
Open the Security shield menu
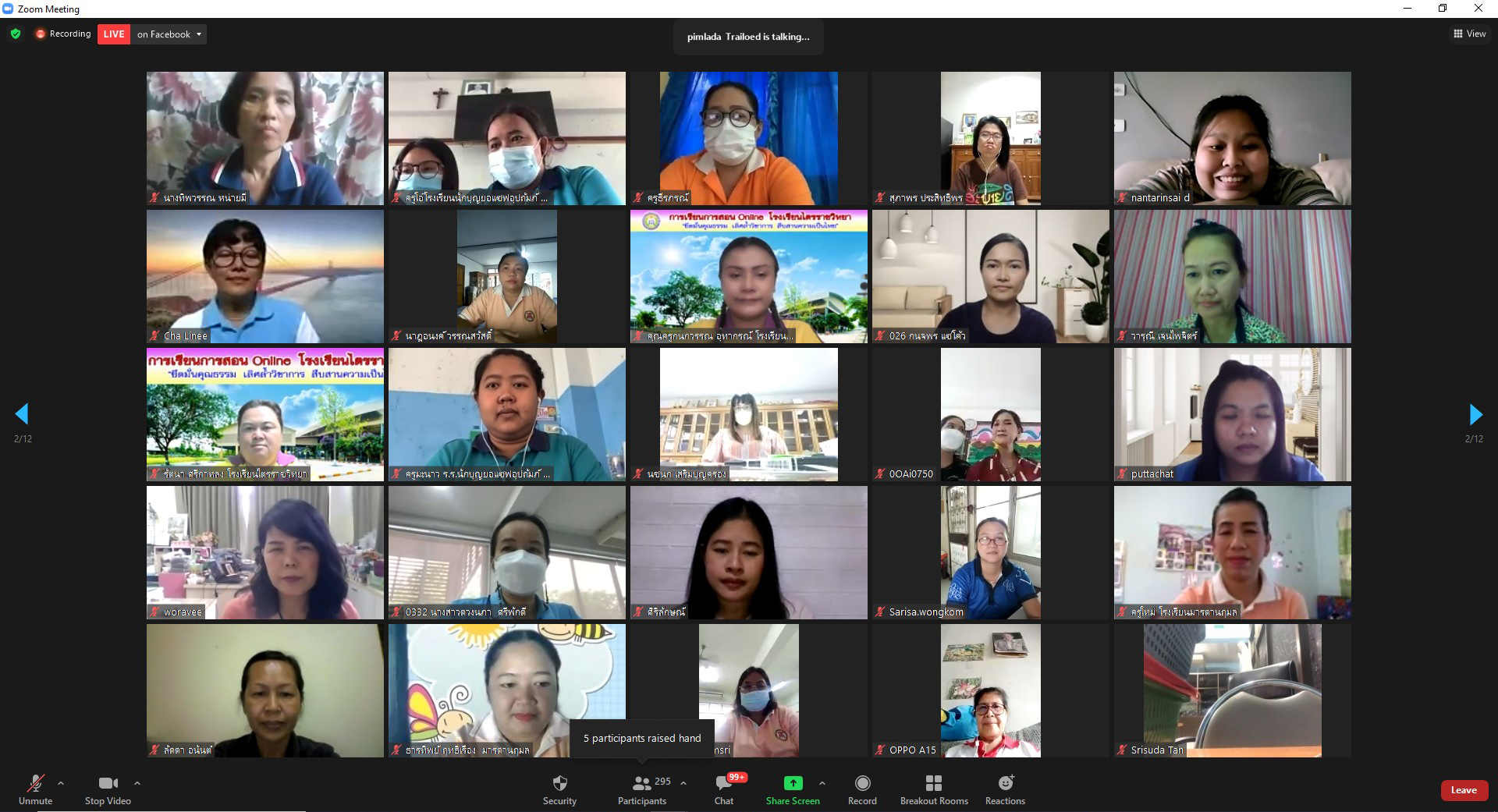559,789
